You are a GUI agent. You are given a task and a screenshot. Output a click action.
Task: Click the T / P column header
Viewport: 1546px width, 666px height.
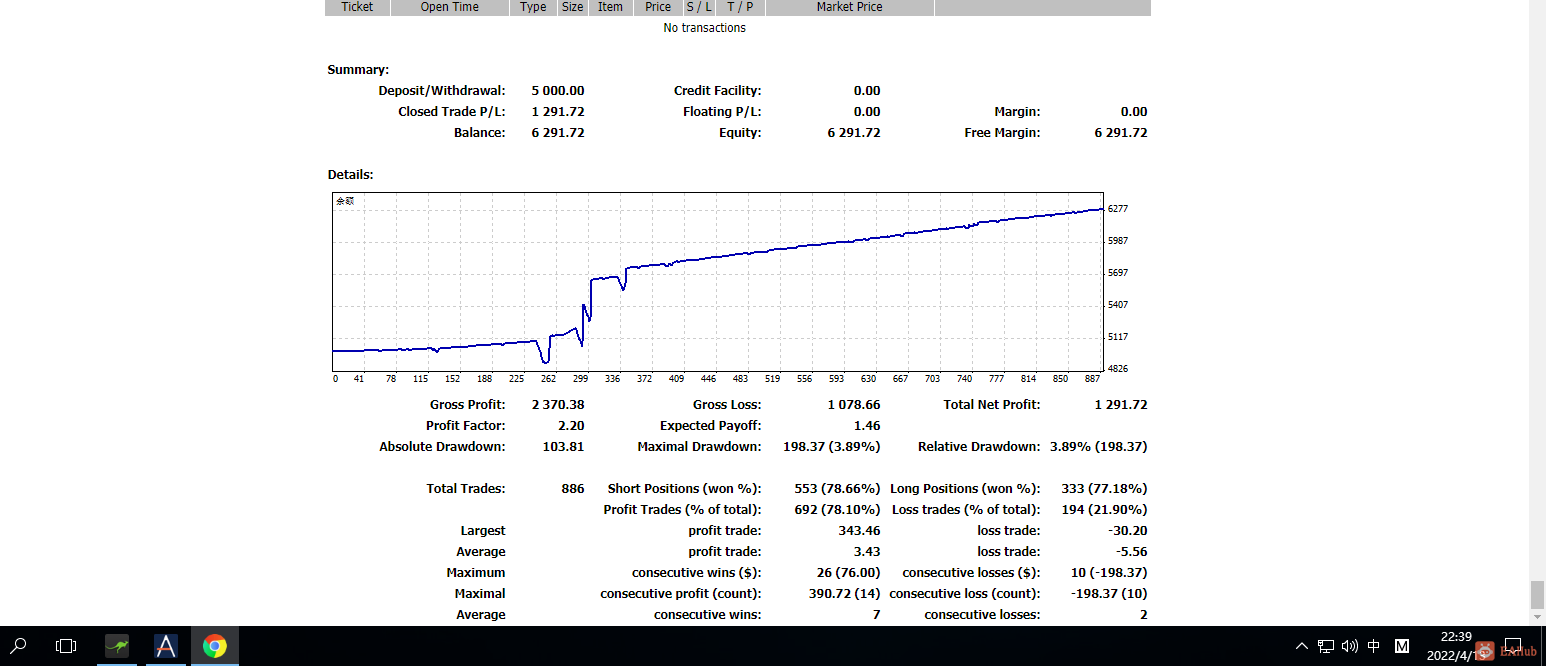tap(740, 7)
